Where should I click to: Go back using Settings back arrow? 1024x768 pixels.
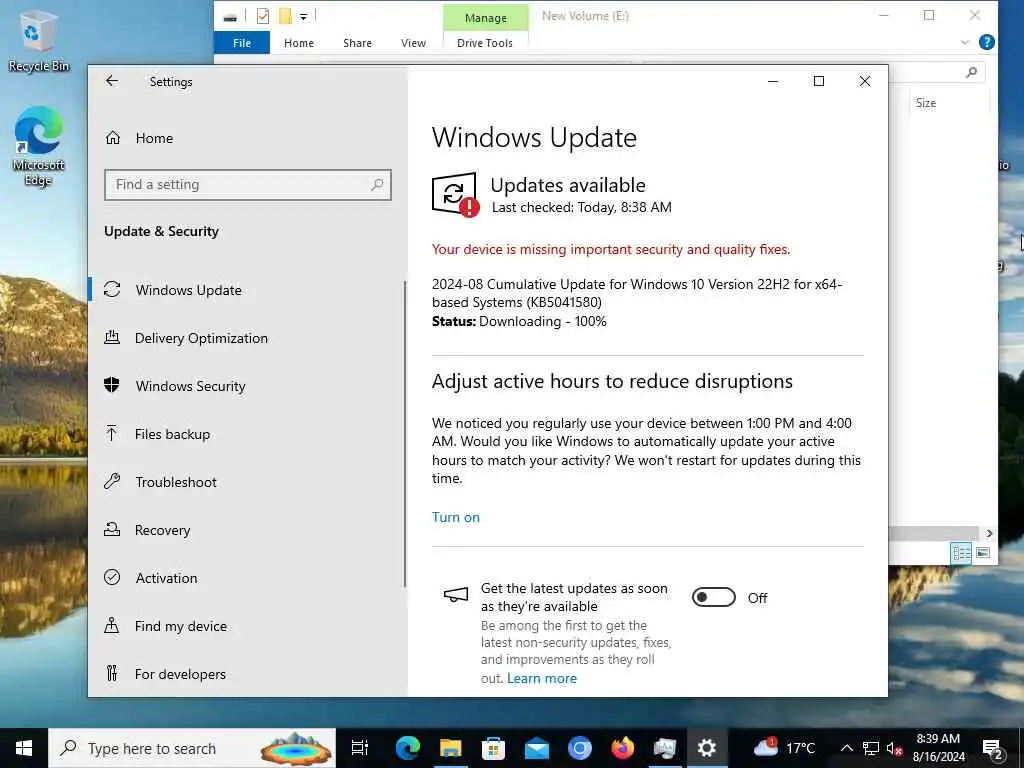112,81
